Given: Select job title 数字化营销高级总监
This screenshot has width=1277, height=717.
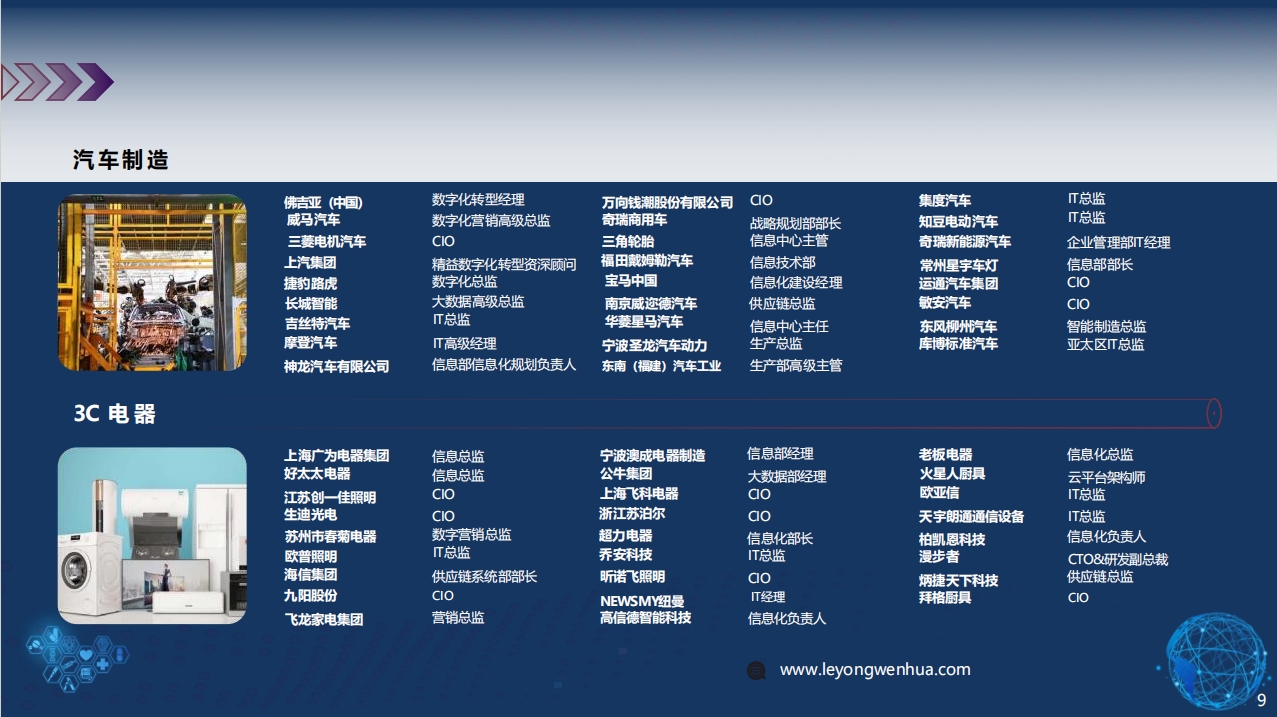Looking at the screenshot, I should (491, 221).
